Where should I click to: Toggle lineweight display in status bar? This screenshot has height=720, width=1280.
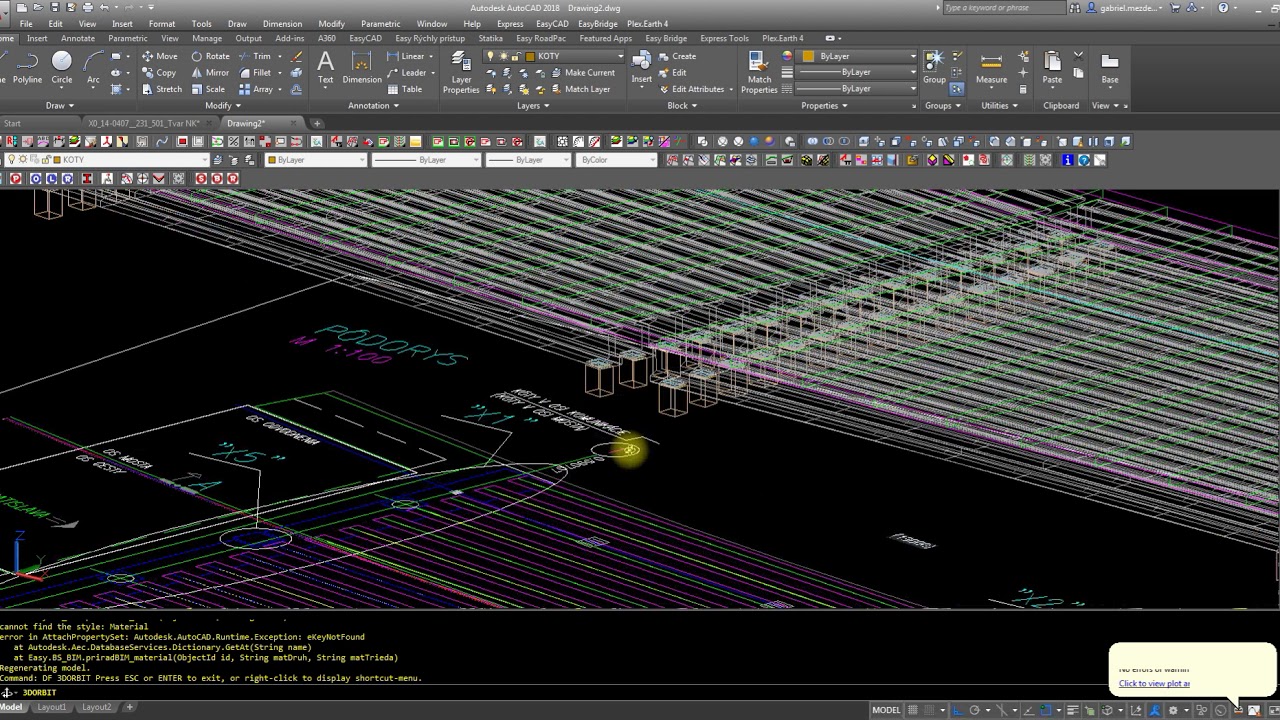coord(1073,711)
